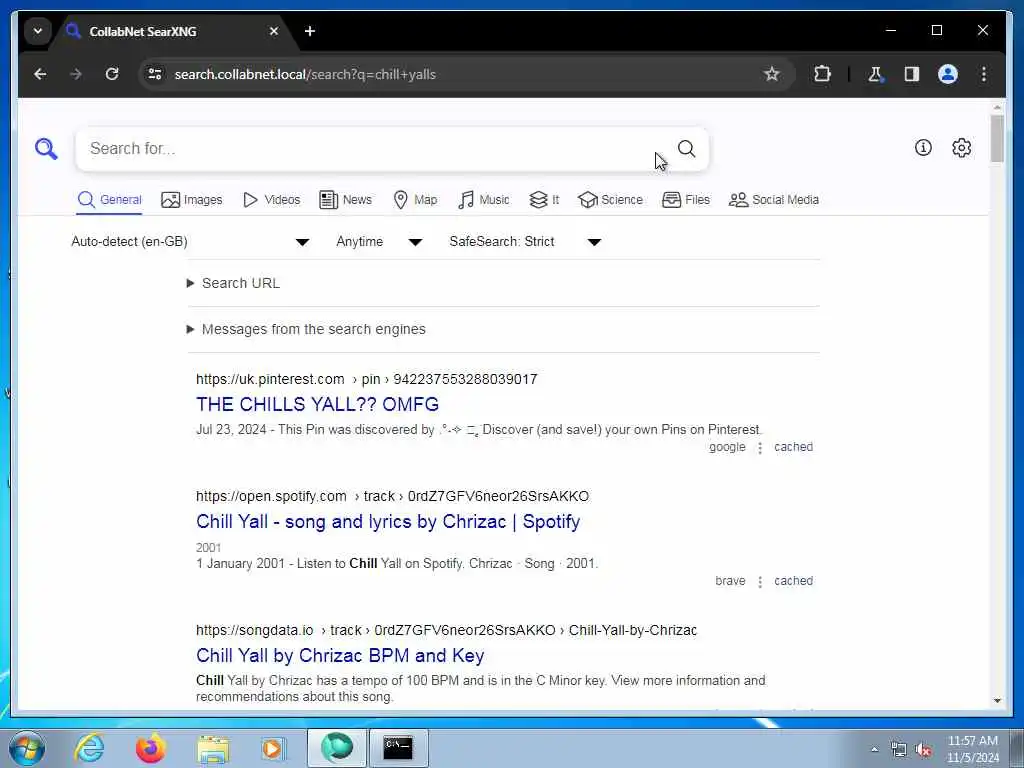Submit search with magnifier button
This screenshot has height=768, width=1024.
[x=686, y=149]
